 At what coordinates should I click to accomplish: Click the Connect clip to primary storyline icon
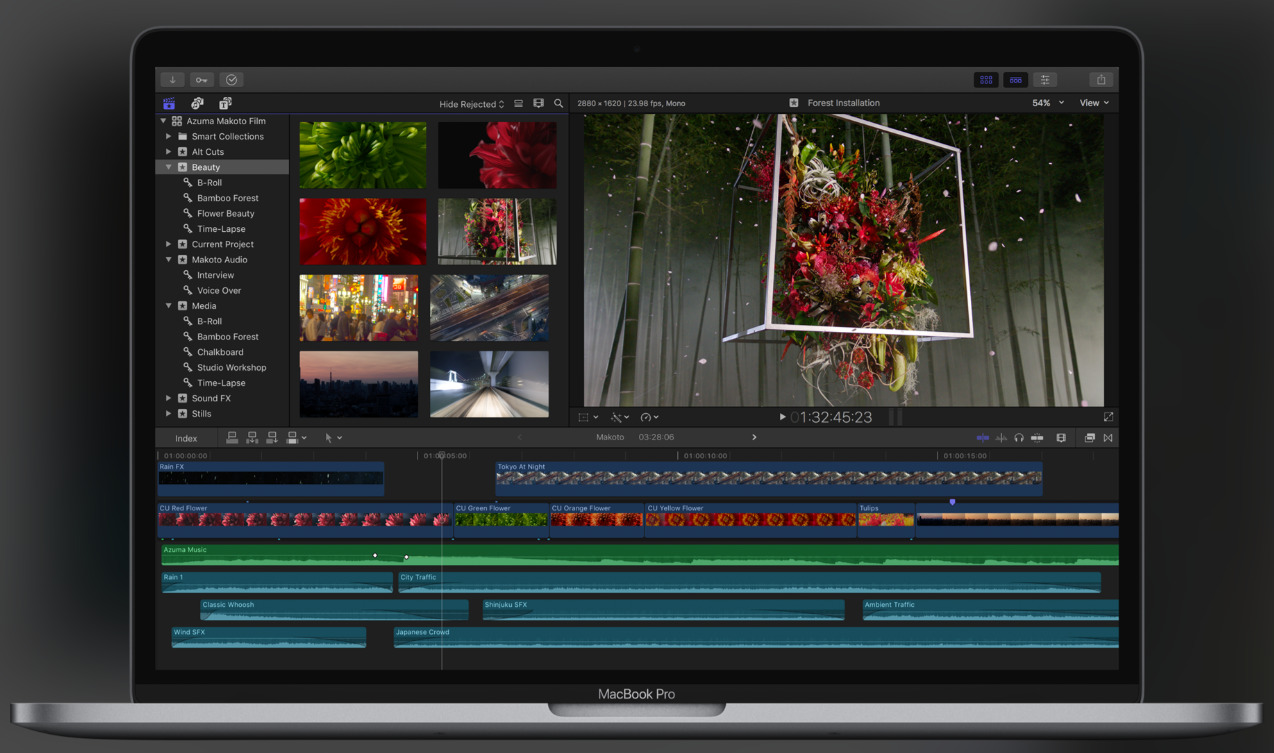tap(232, 438)
